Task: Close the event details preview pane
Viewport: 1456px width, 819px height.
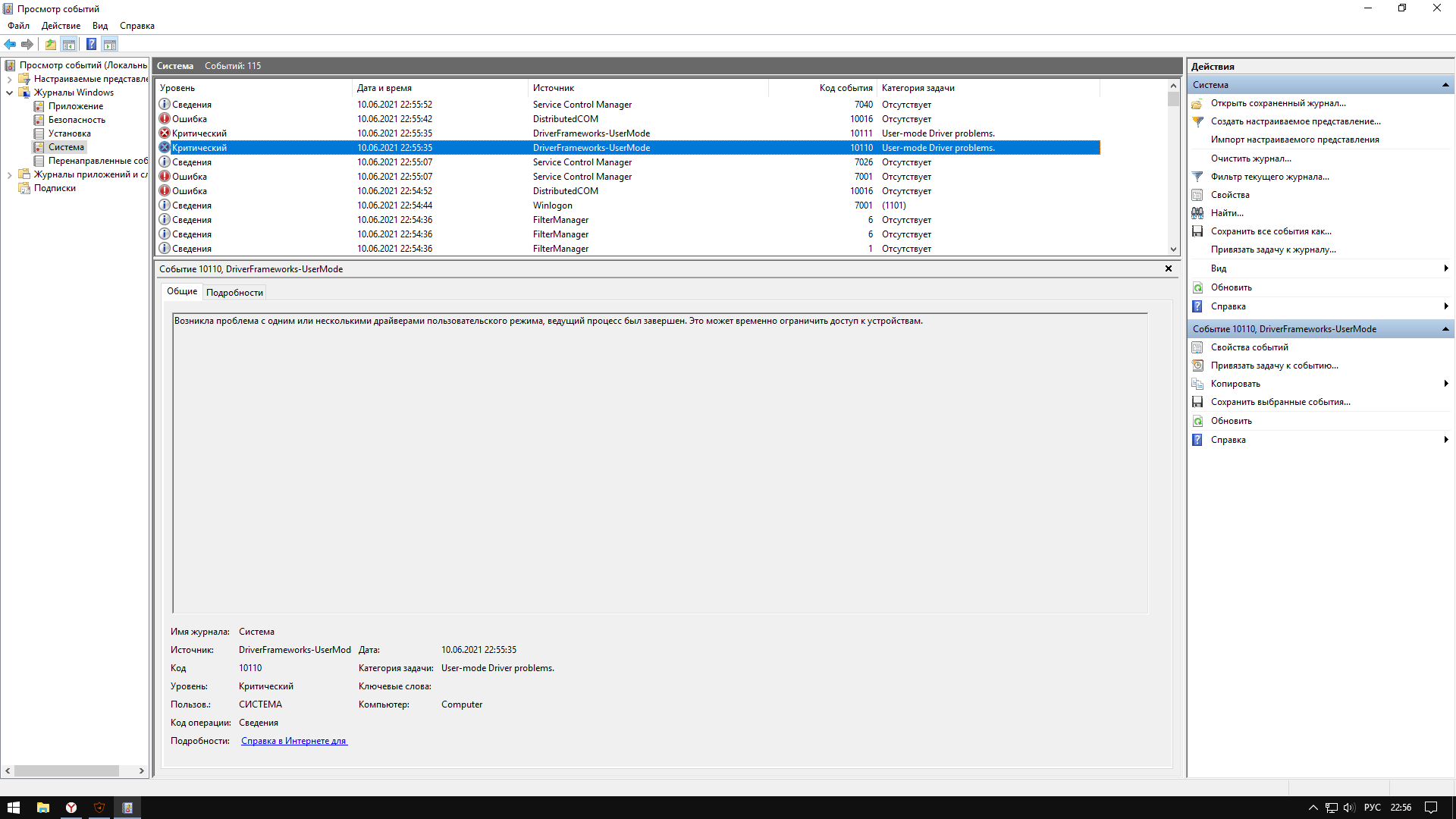Action: point(1169,268)
